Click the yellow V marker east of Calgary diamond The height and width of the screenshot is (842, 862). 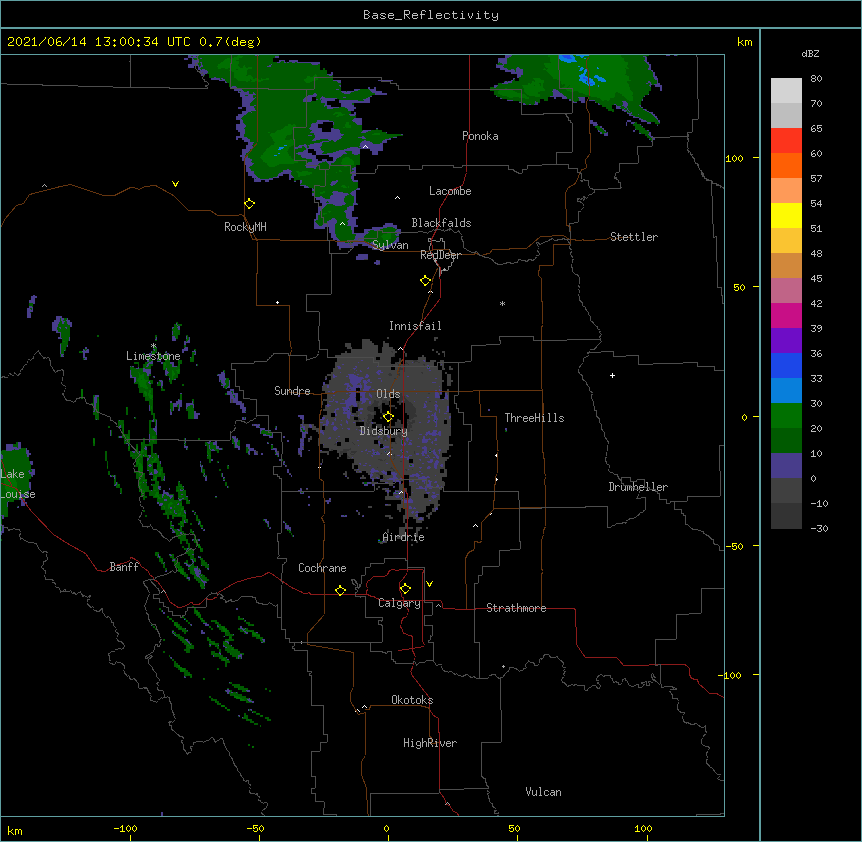[x=429, y=584]
